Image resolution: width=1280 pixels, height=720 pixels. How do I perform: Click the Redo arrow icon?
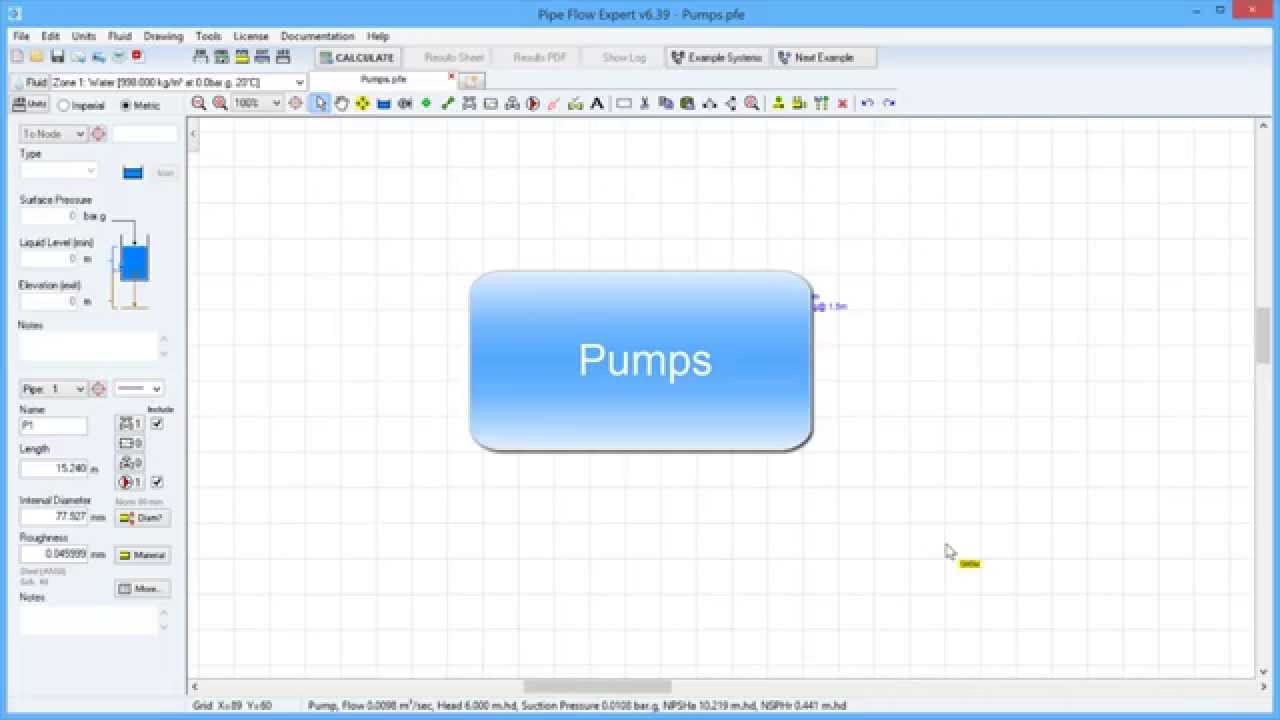tap(889, 103)
